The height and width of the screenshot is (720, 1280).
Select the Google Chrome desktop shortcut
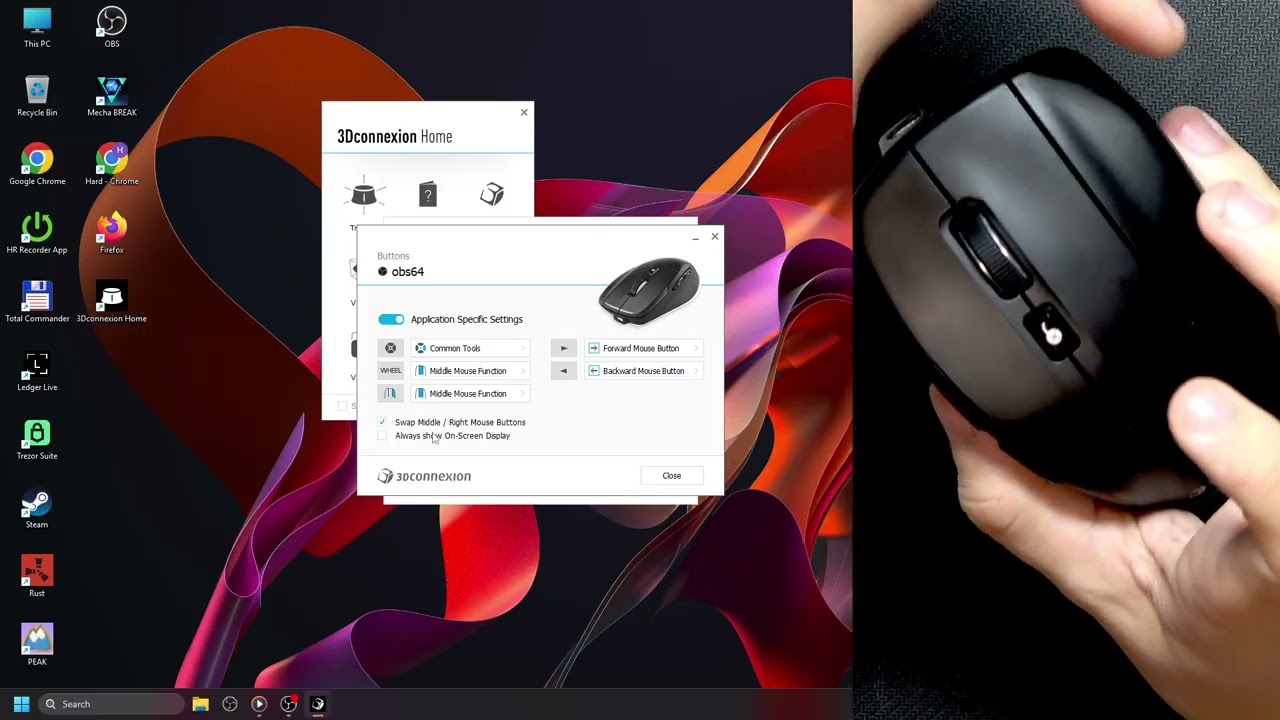(x=37, y=166)
